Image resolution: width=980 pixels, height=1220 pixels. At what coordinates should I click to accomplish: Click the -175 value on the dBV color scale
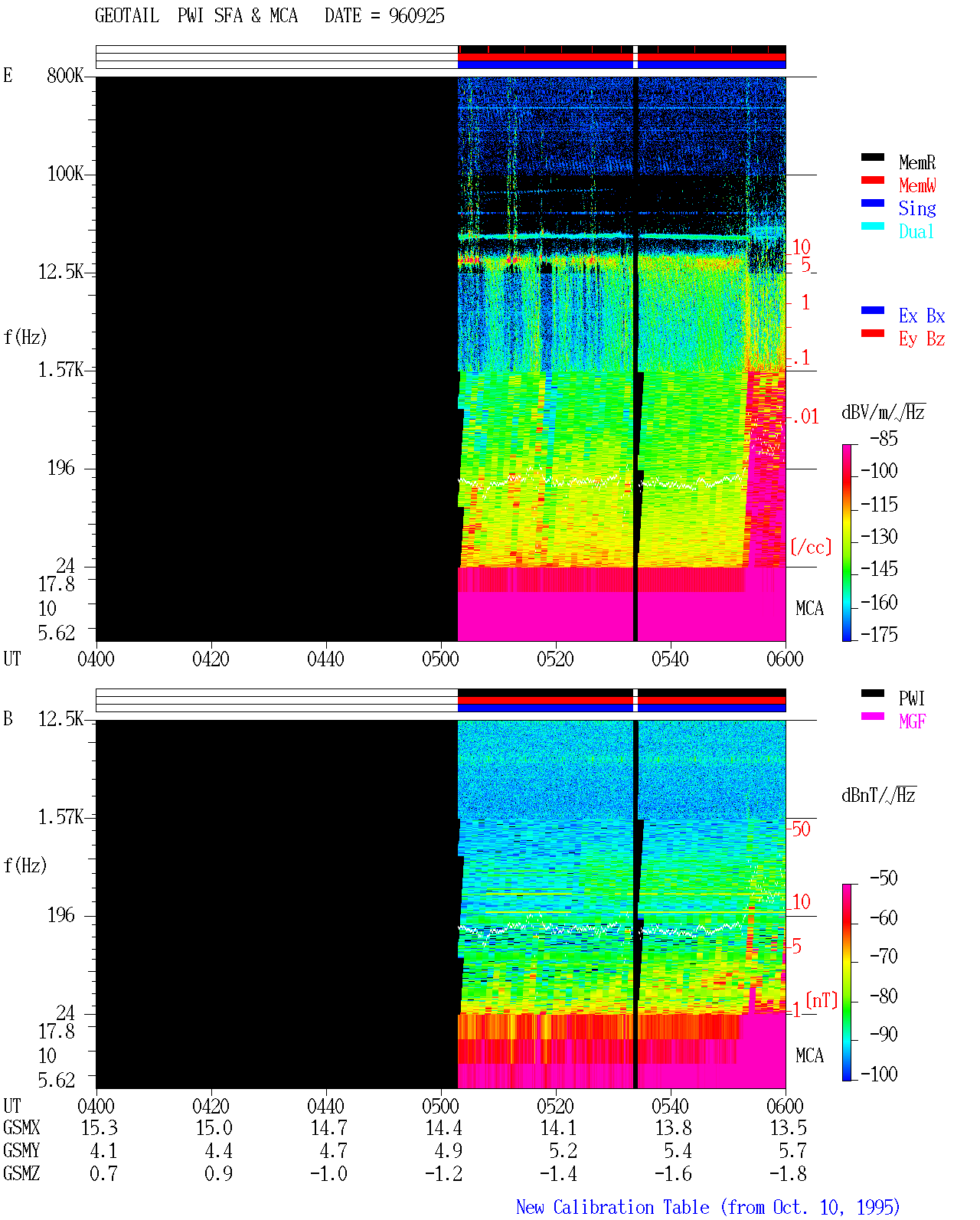(x=879, y=634)
